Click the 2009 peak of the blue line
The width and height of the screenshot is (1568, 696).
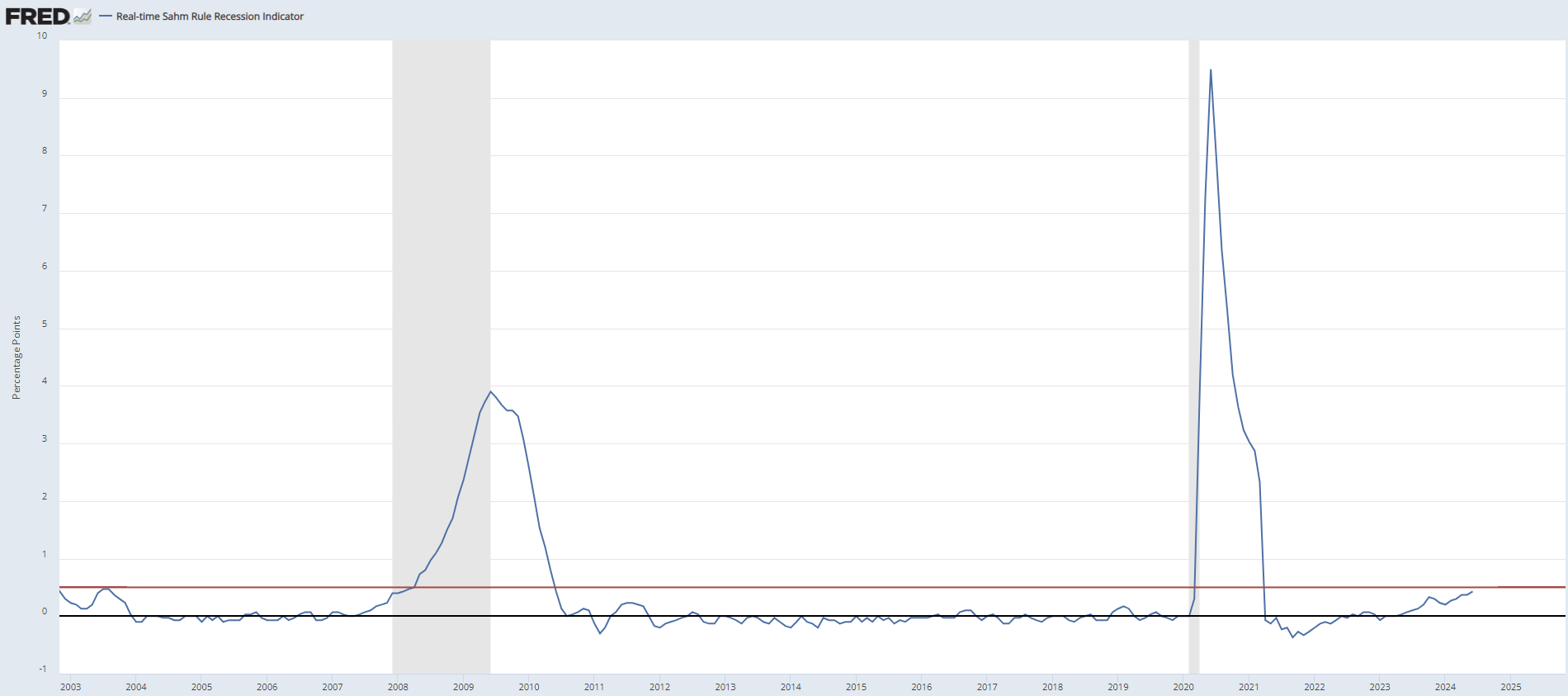point(490,391)
